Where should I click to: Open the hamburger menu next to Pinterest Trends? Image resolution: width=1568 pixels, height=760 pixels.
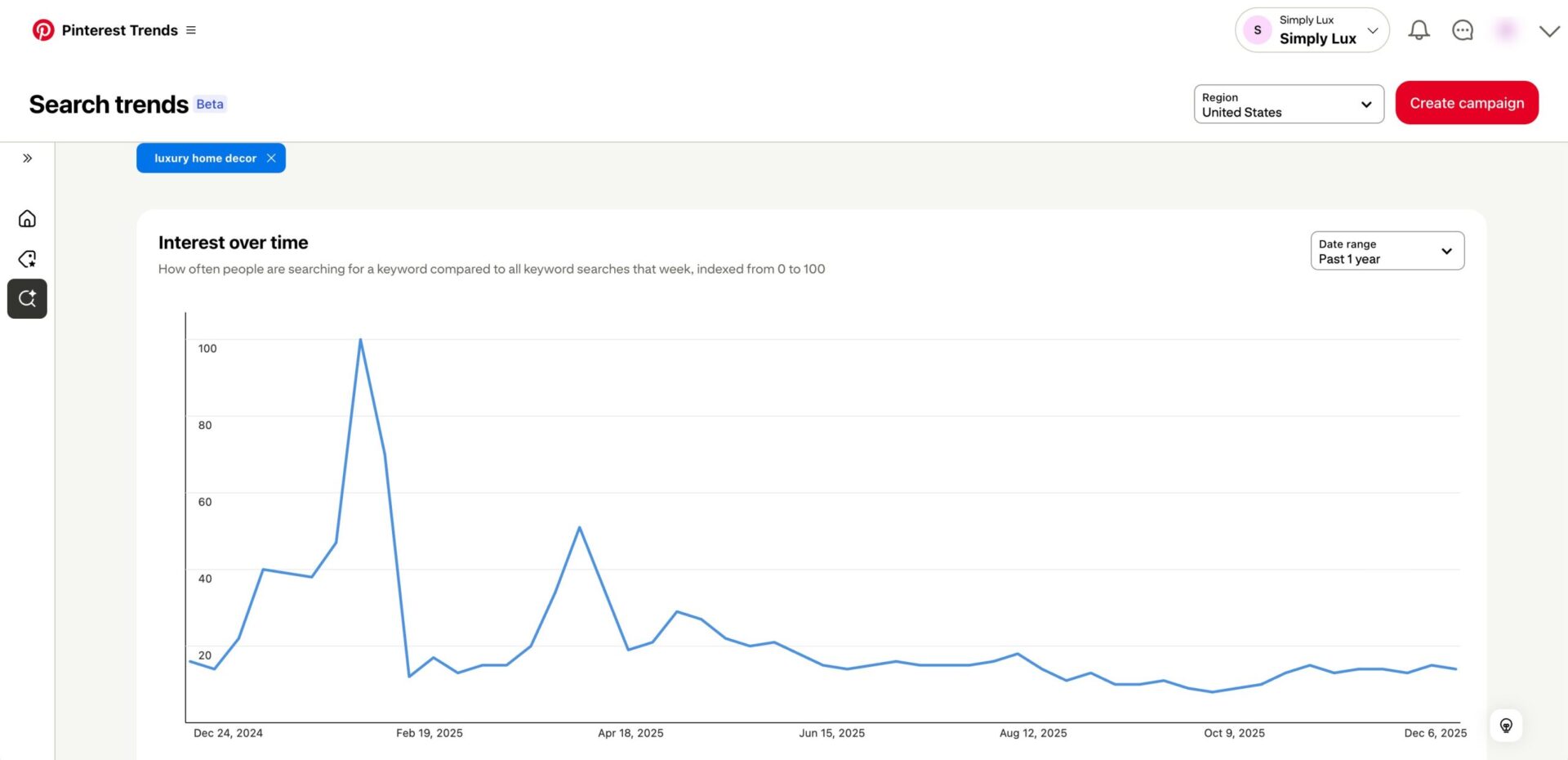[x=191, y=29]
